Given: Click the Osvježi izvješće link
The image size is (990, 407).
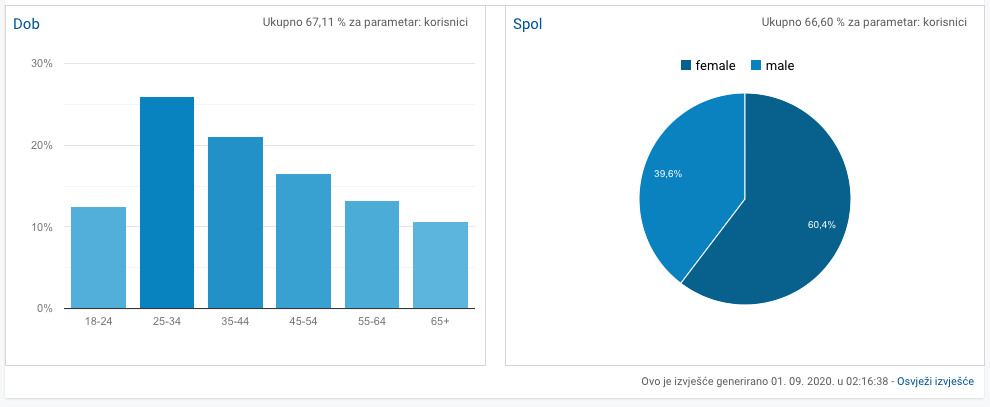Looking at the screenshot, I should tap(935, 382).
